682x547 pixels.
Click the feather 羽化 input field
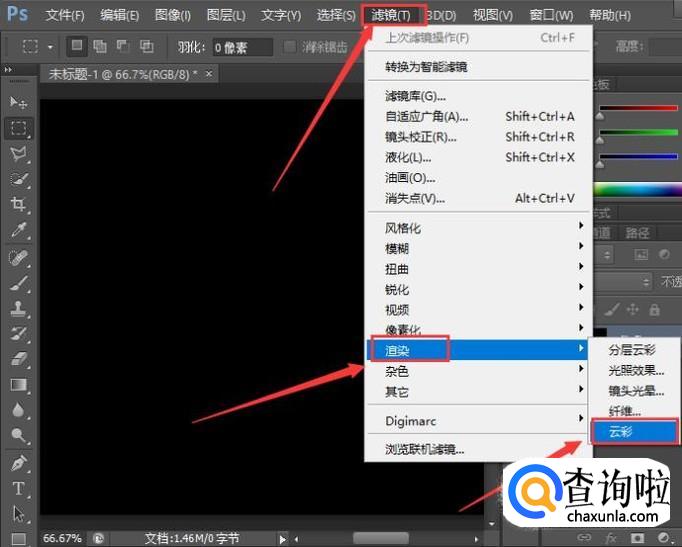242,47
